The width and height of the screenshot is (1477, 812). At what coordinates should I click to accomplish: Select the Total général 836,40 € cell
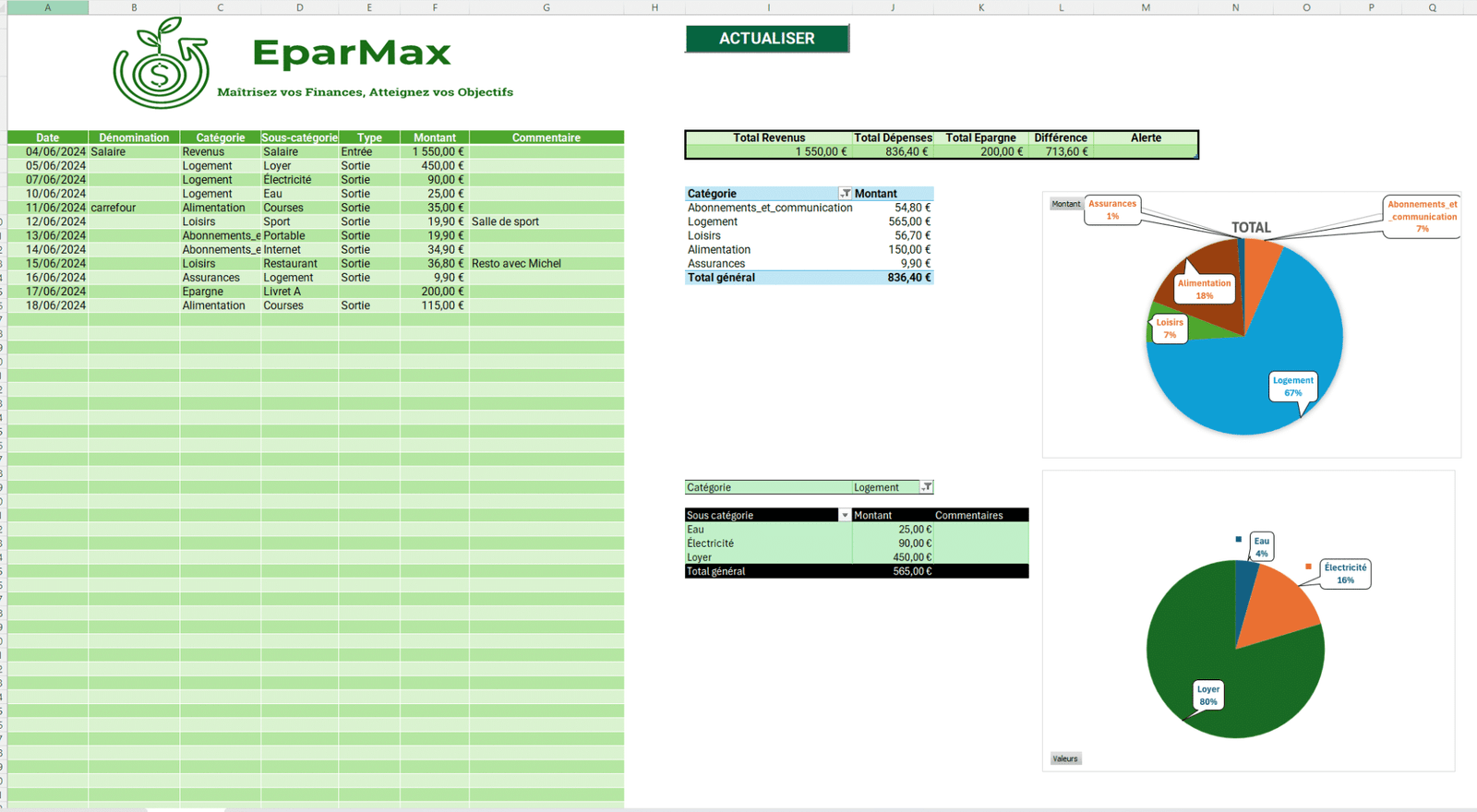pyautogui.click(x=893, y=278)
